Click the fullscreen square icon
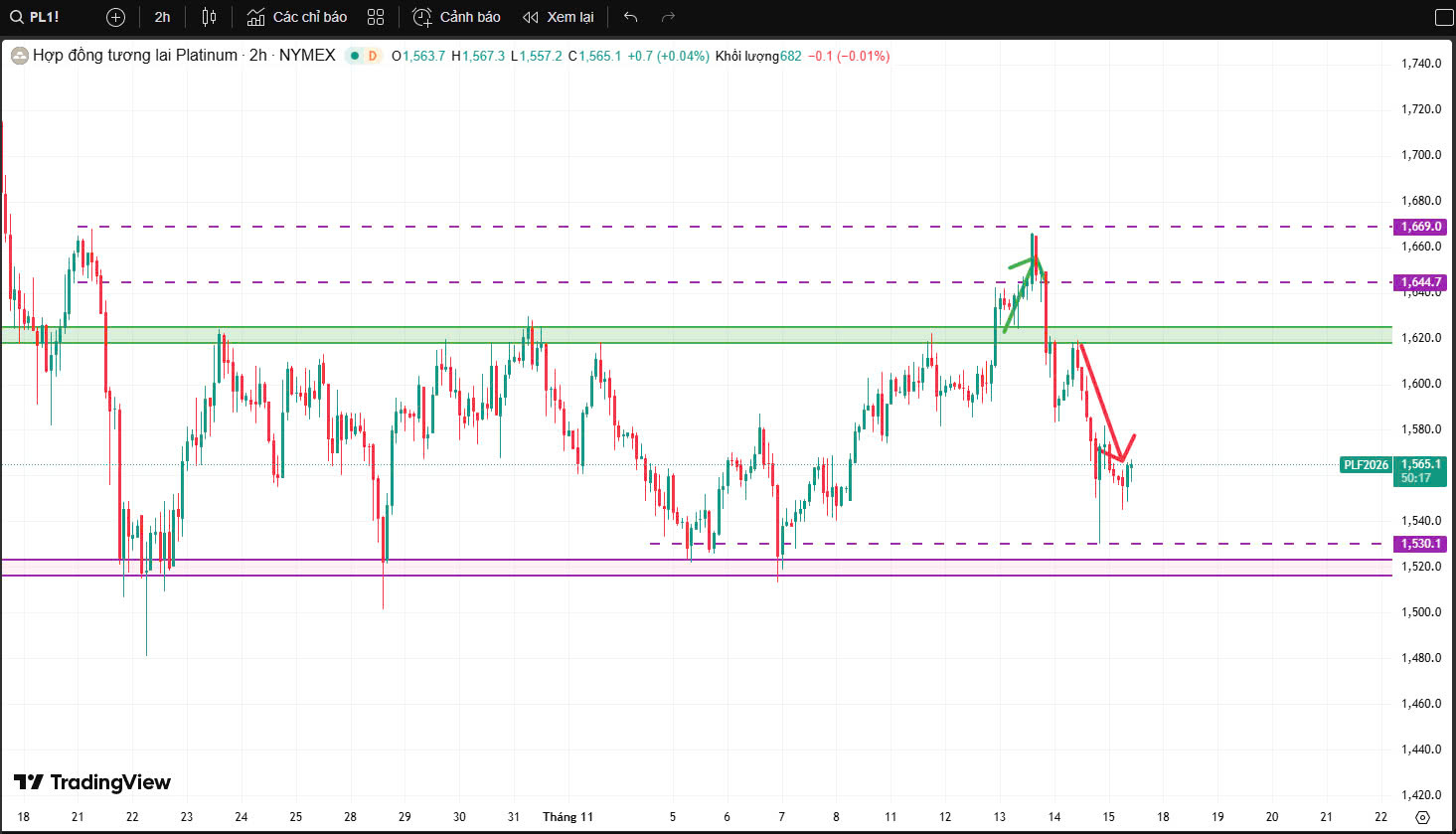 pyautogui.click(x=1444, y=18)
